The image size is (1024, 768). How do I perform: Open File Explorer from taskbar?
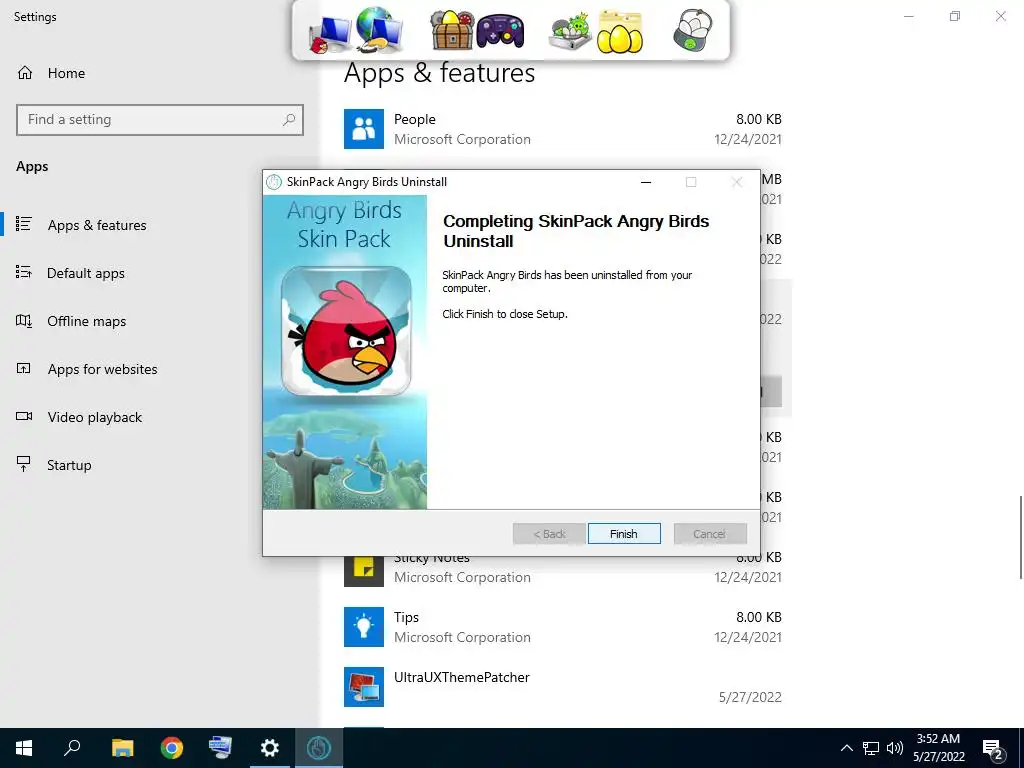pos(122,748)
